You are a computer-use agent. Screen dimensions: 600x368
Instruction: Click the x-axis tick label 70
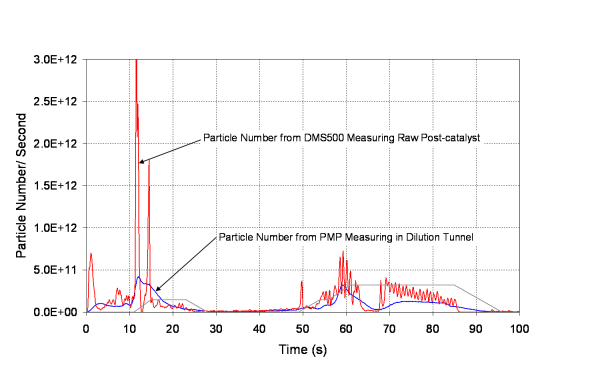click(x=389, y=329)
